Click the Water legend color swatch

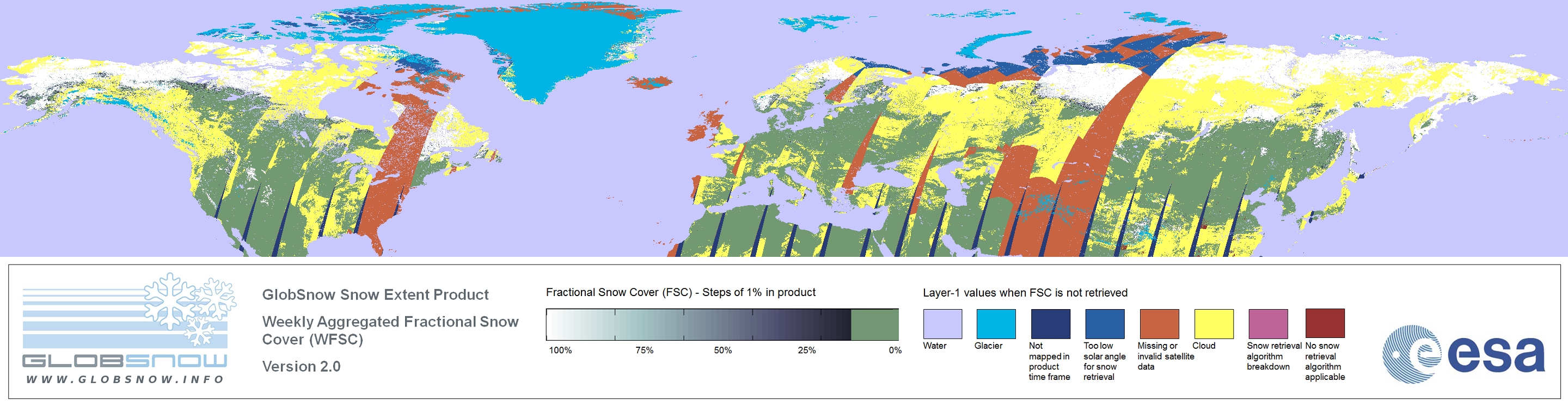coord(942,324)
